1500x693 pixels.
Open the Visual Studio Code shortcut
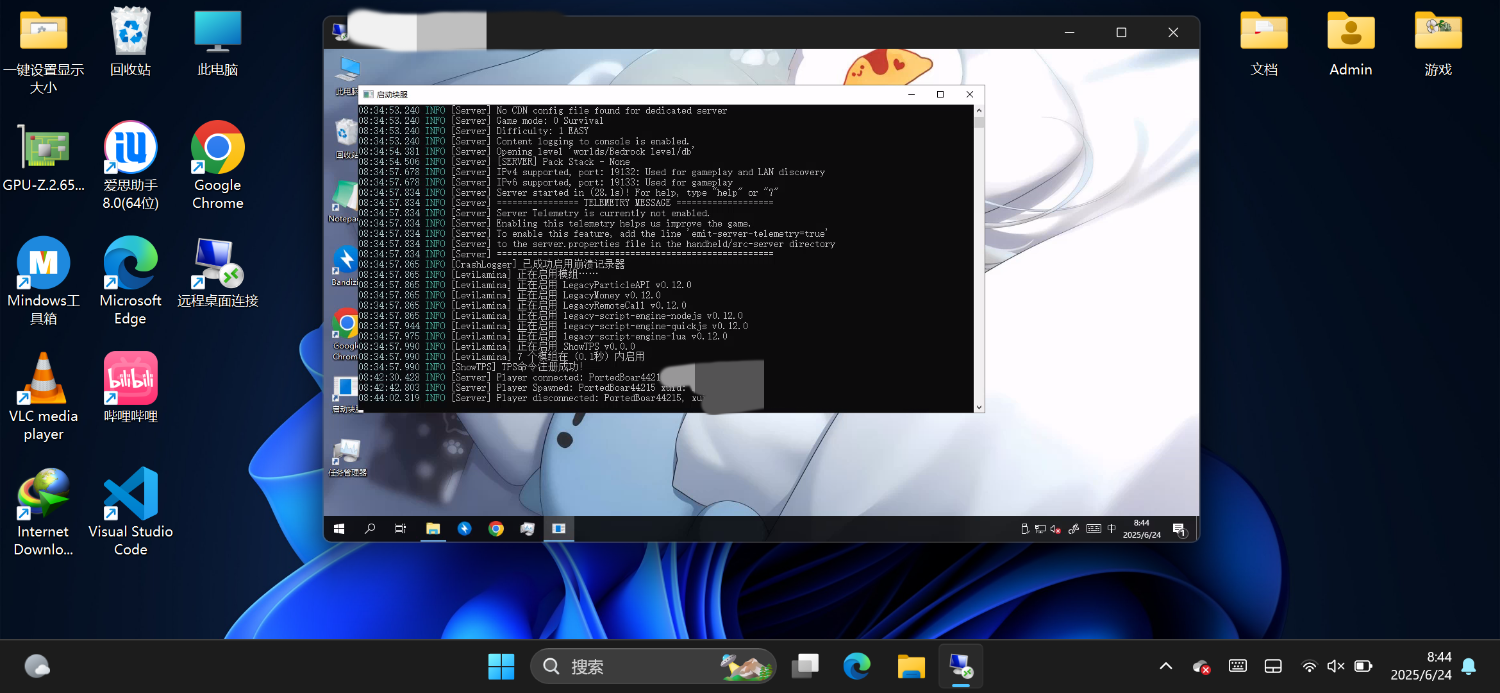click(131, 513)
